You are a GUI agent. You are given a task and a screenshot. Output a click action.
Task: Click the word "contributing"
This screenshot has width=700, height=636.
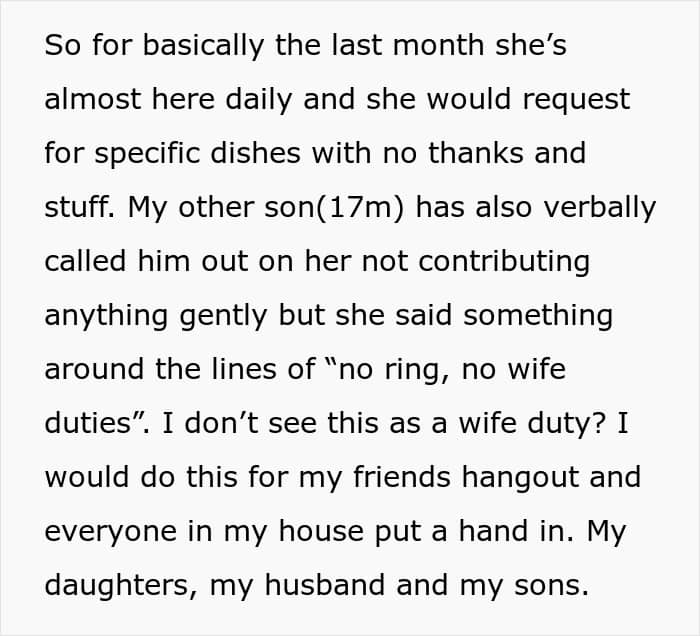pos(504,262)
